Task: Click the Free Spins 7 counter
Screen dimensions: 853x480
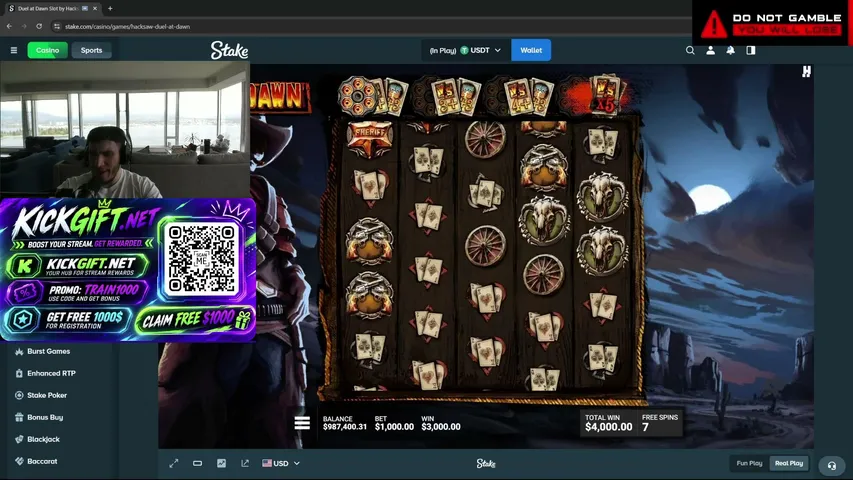Action: click(659, 423)
